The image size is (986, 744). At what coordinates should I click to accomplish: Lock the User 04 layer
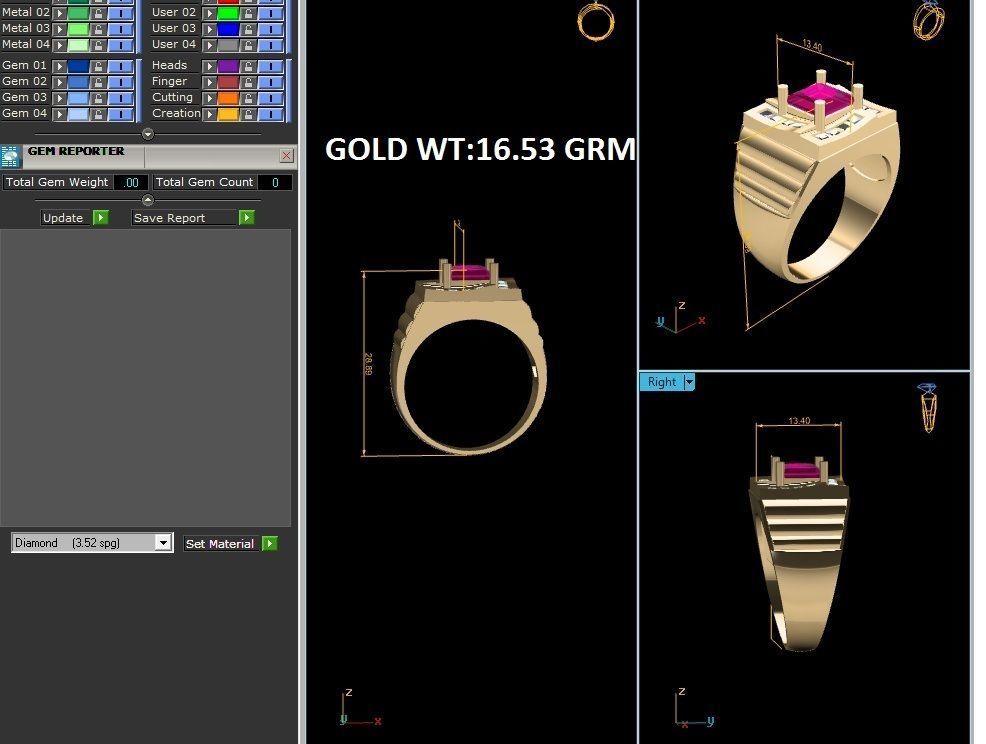click(x=248, y=45)
